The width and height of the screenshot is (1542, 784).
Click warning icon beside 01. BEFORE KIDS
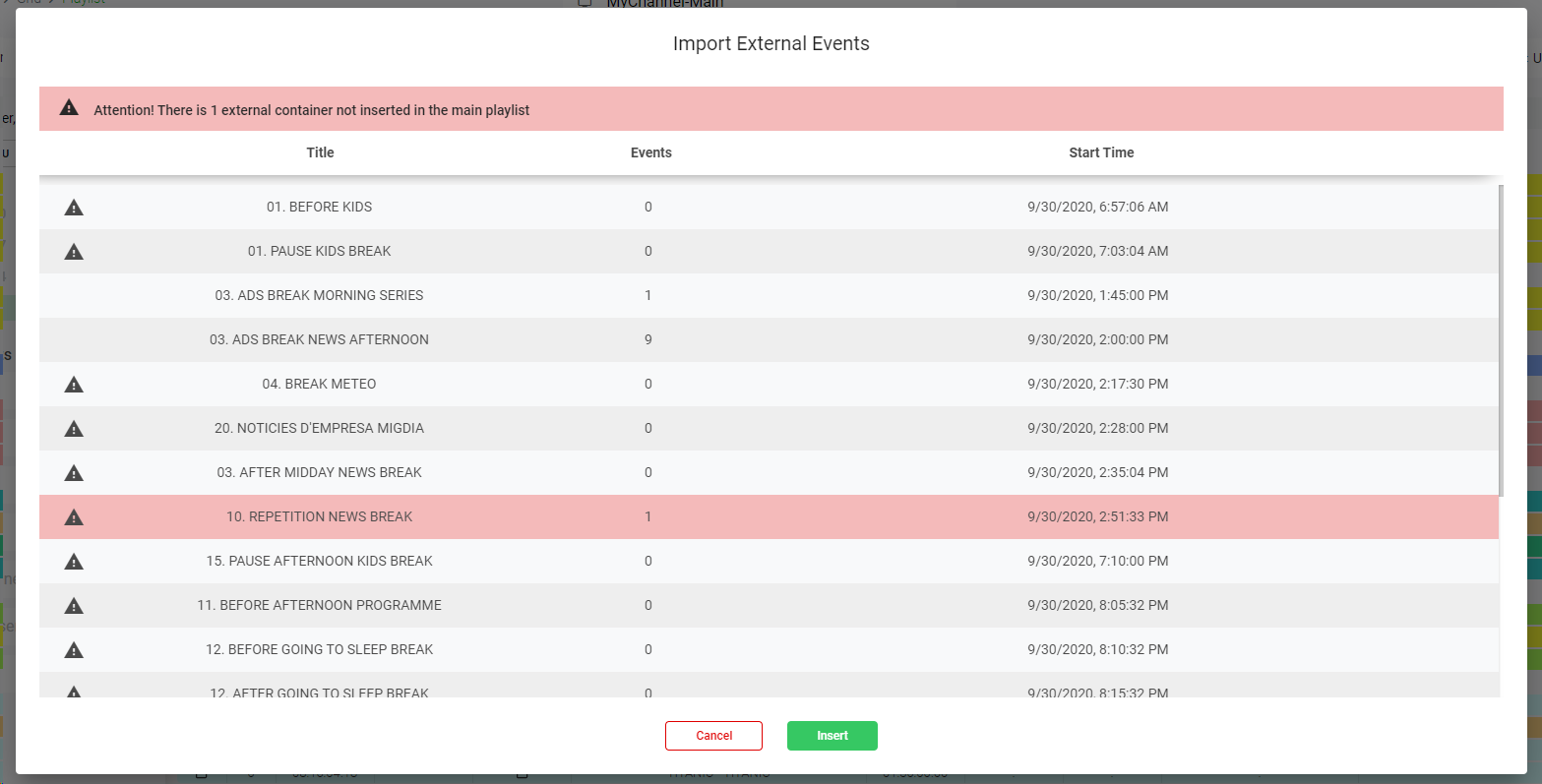74,208
